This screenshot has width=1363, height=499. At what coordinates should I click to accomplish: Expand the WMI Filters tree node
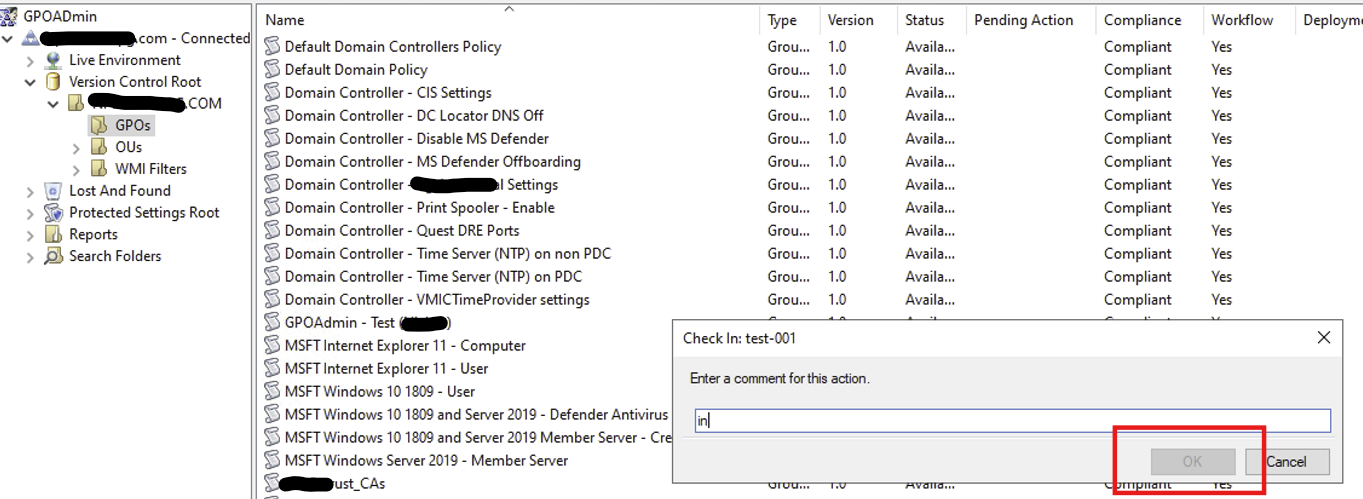77,169
